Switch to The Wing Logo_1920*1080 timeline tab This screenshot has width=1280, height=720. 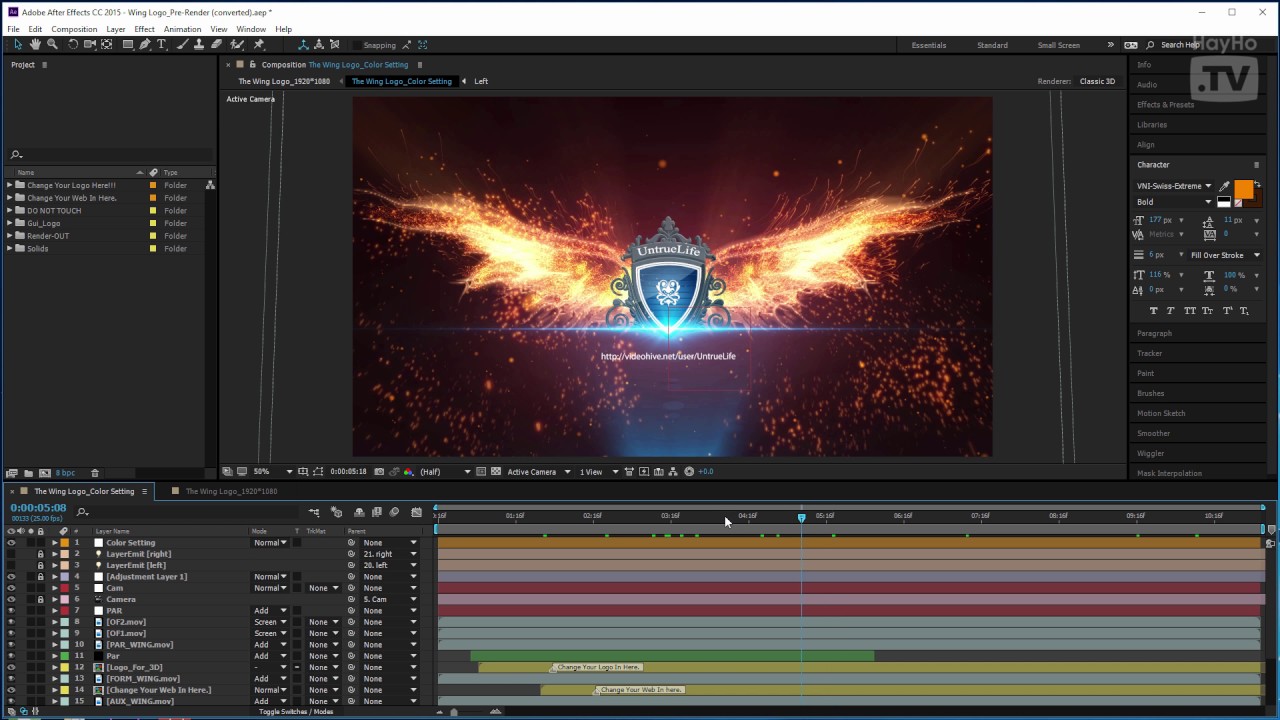pos(231,491)
